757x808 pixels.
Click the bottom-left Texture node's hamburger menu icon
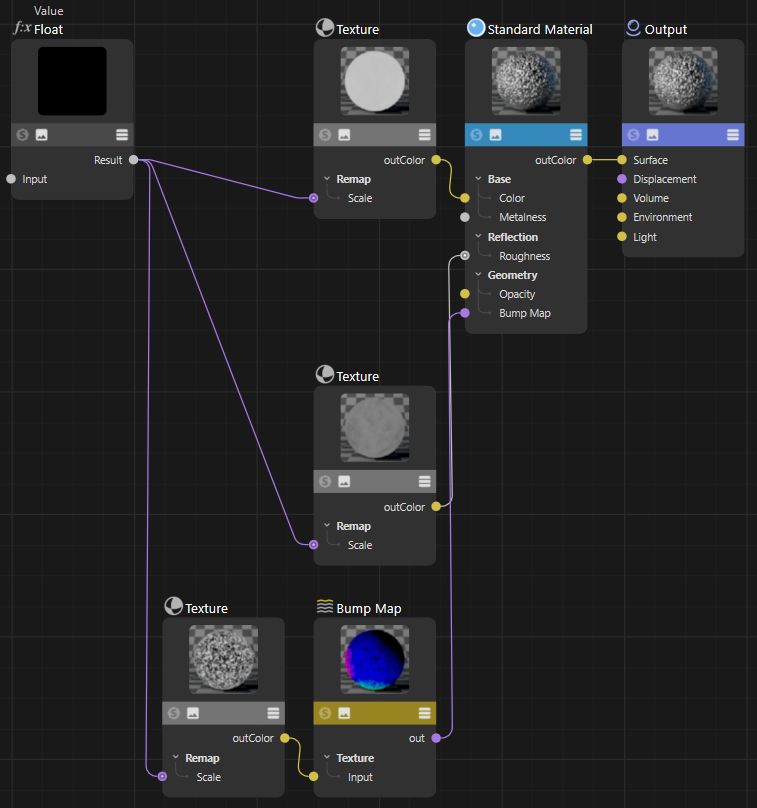[x=273, y=713]
